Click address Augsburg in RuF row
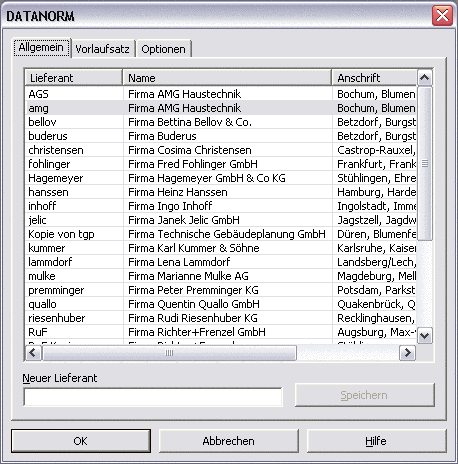 (x=377, y=332)
